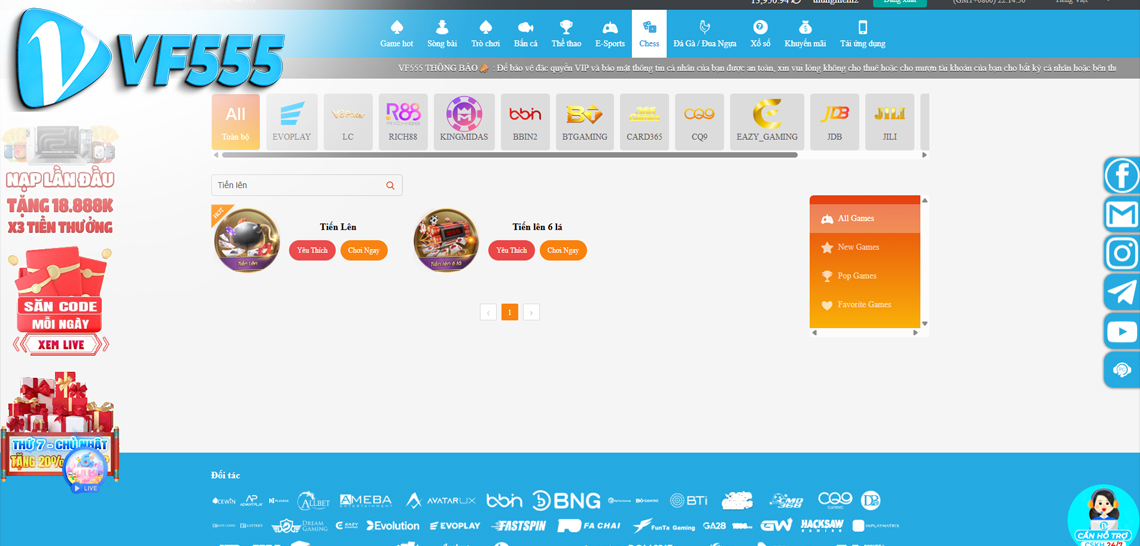Filter by BTGAMING provider
This screenshot has height=546, width=1140.
coord(585,122)
